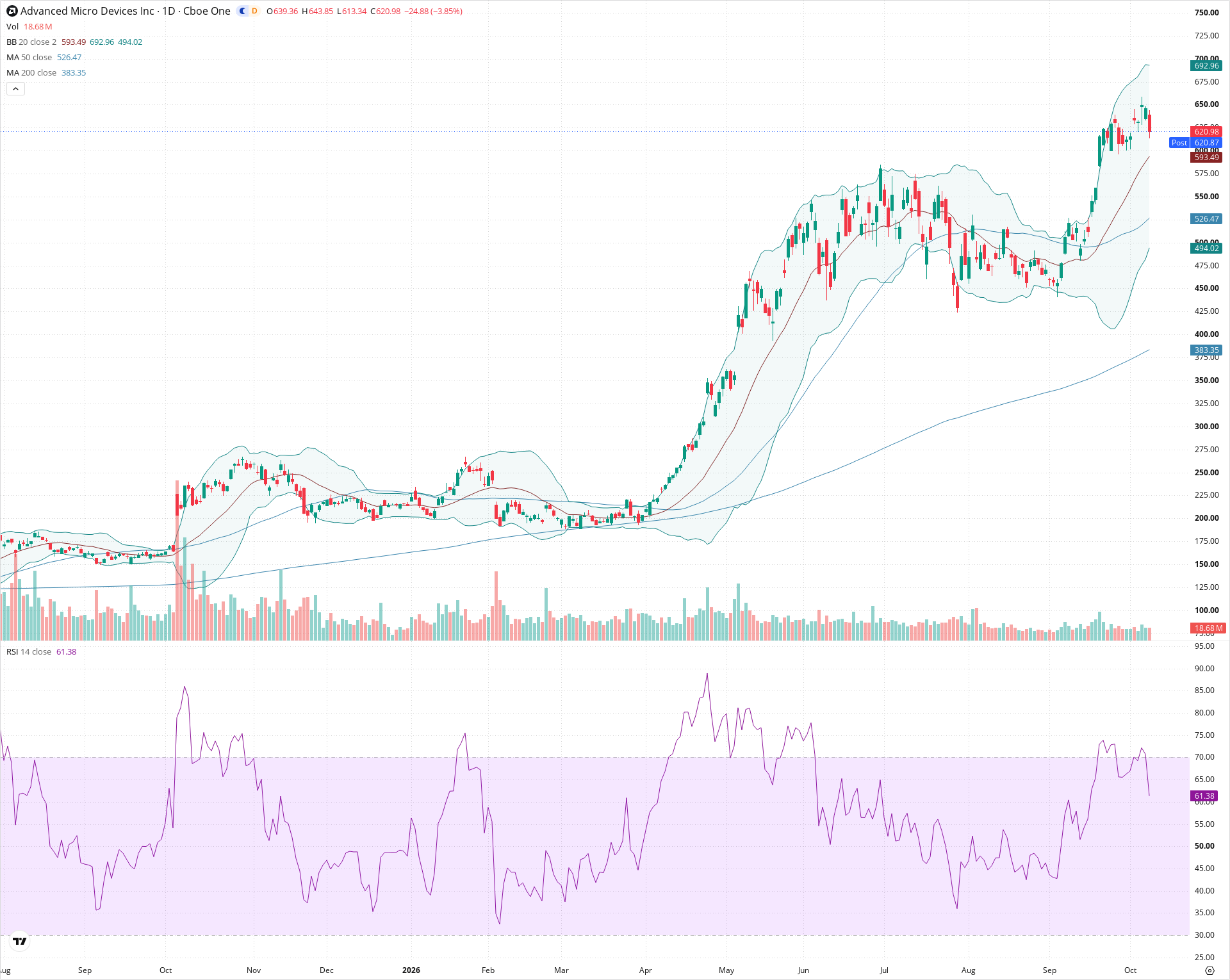Select the MA 200 close legend
The height and width of the screenshot is (980, 1230).
tap(46, 73)
